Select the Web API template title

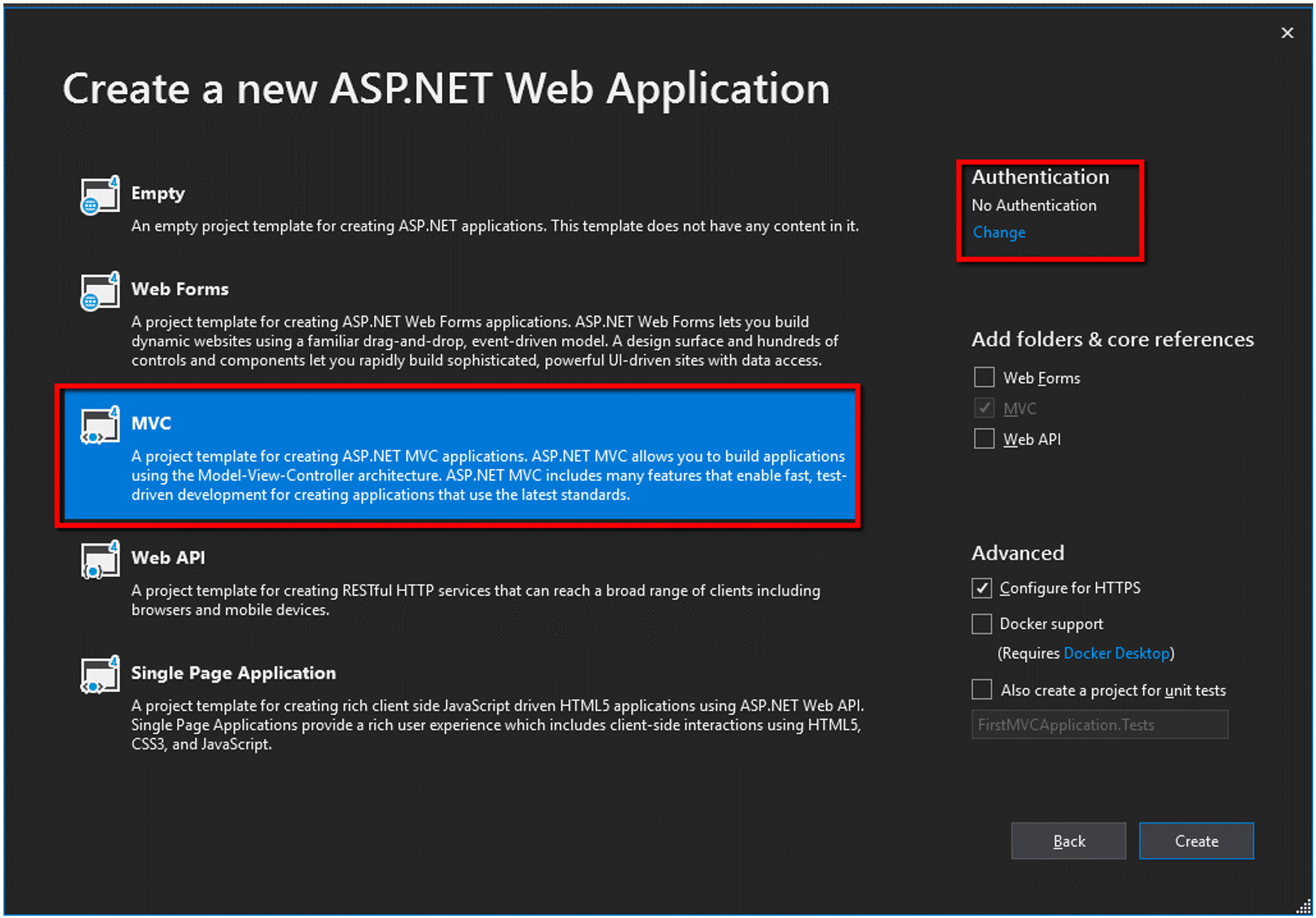pyautogui.click(x=168, y=557)
